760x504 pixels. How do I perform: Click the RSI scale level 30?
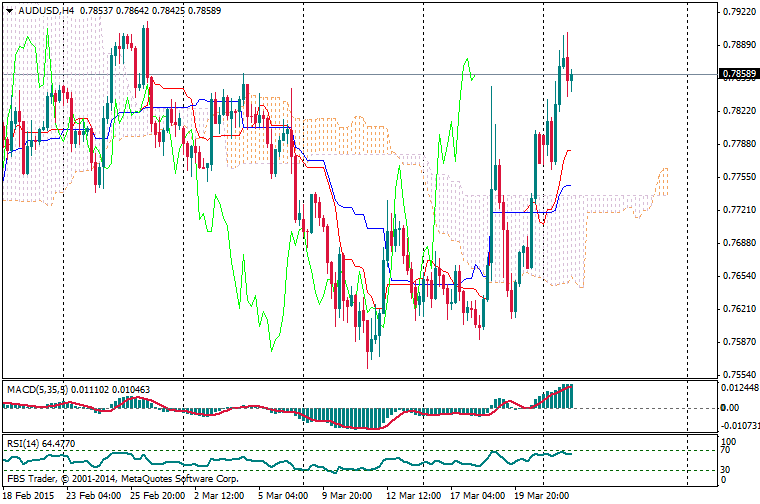click(x=725, y=469)
